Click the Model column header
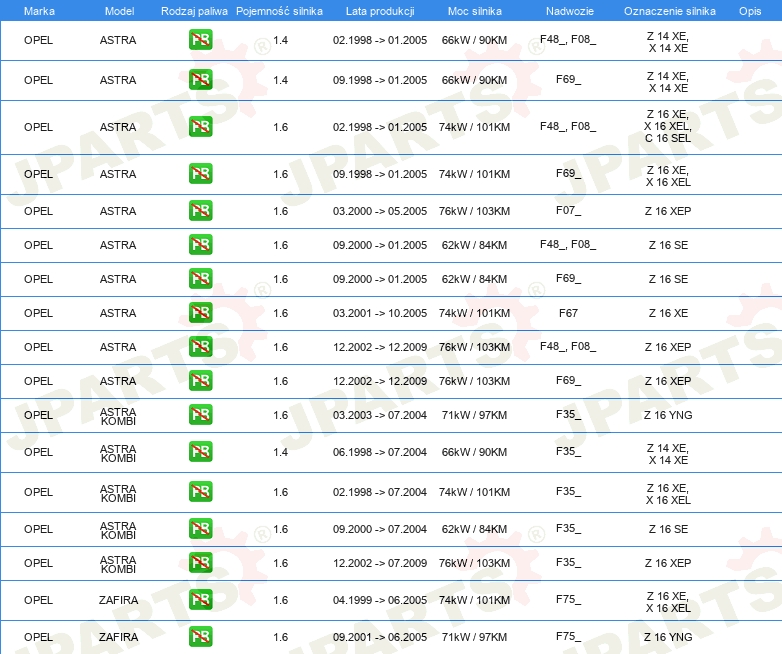Image resolution: width=782 pixels, height=654 pixels. [x=119, y=11]
